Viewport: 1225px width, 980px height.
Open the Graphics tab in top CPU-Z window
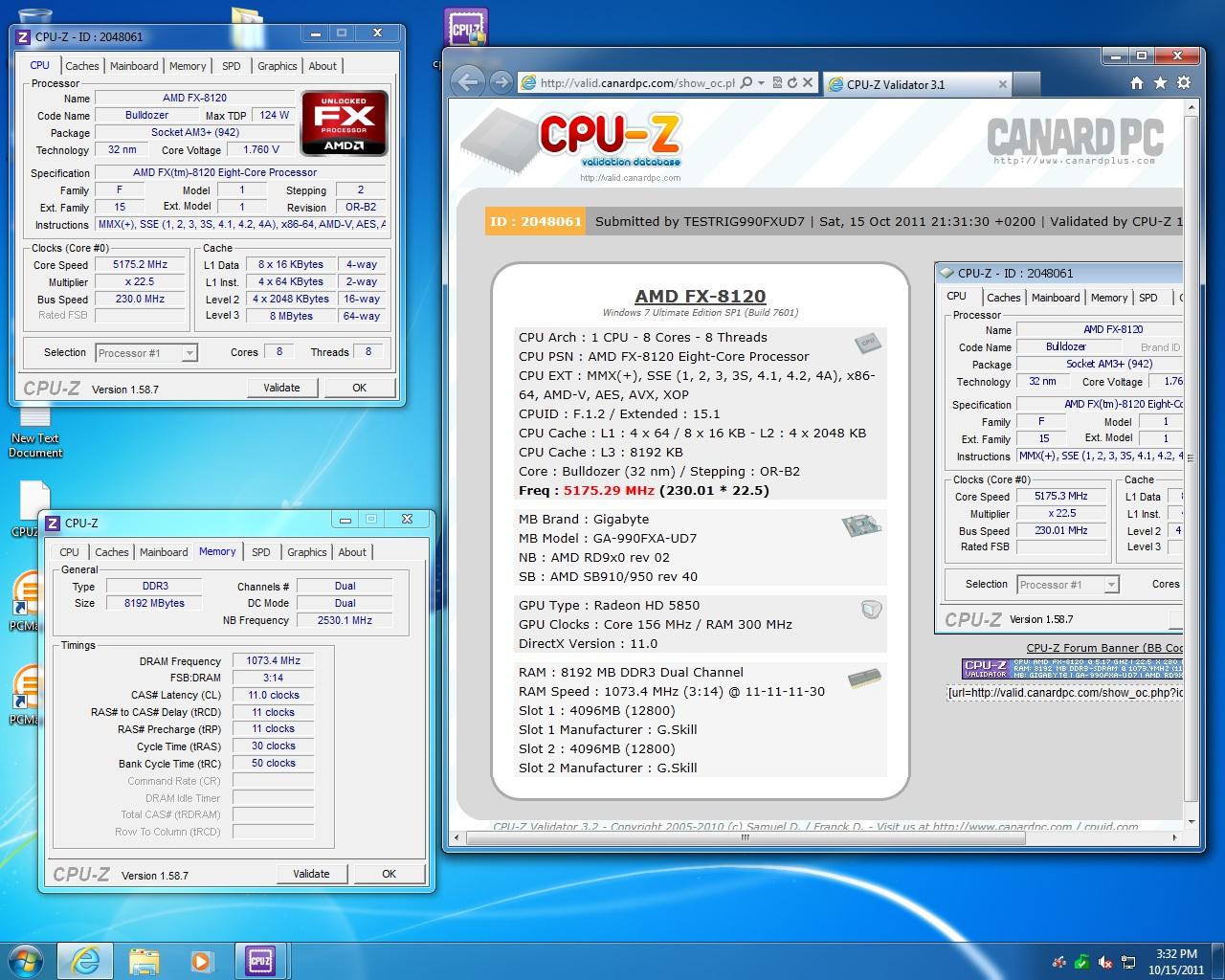pos(278,66)
